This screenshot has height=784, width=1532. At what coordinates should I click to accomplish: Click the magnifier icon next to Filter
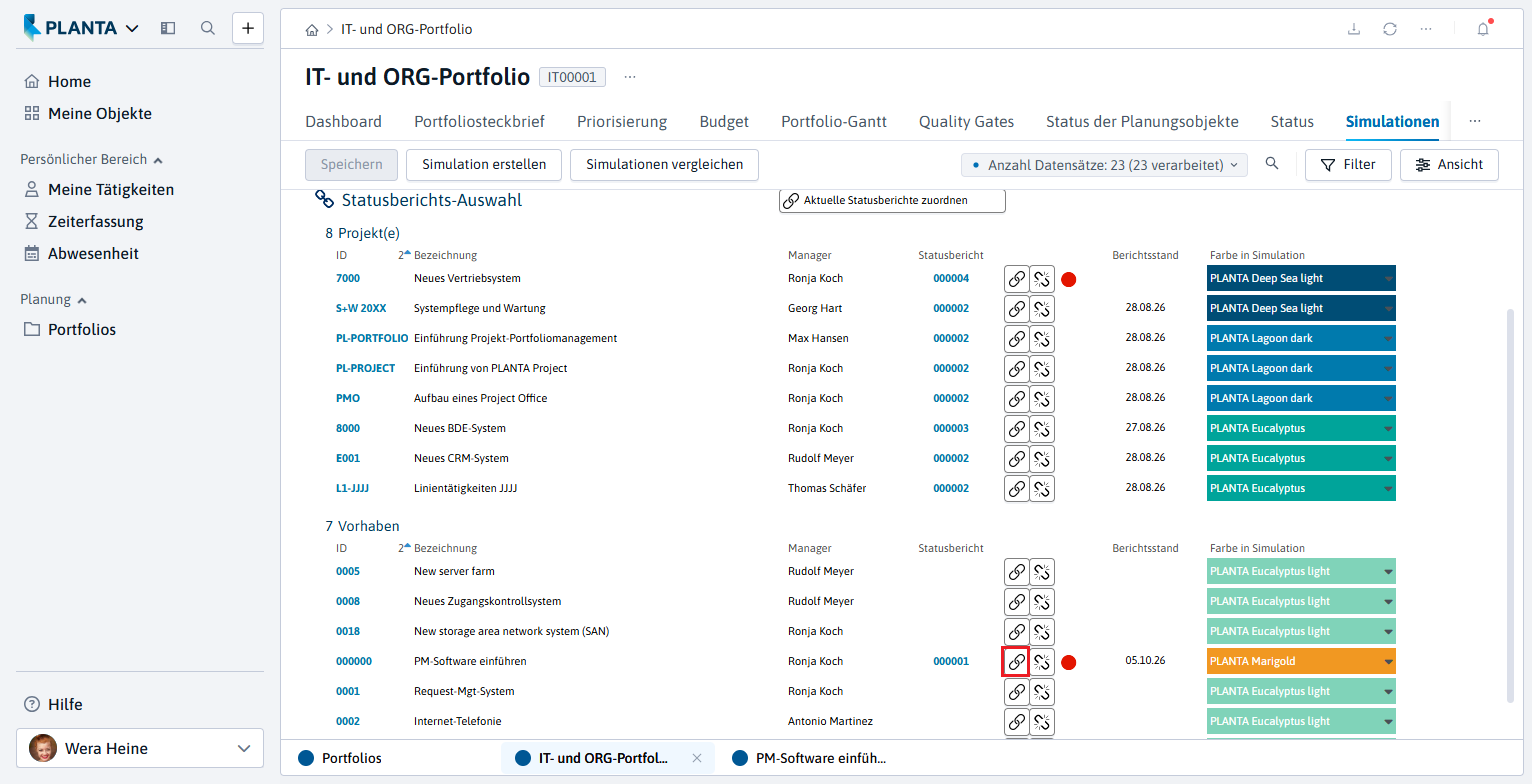click(1272, 164)
